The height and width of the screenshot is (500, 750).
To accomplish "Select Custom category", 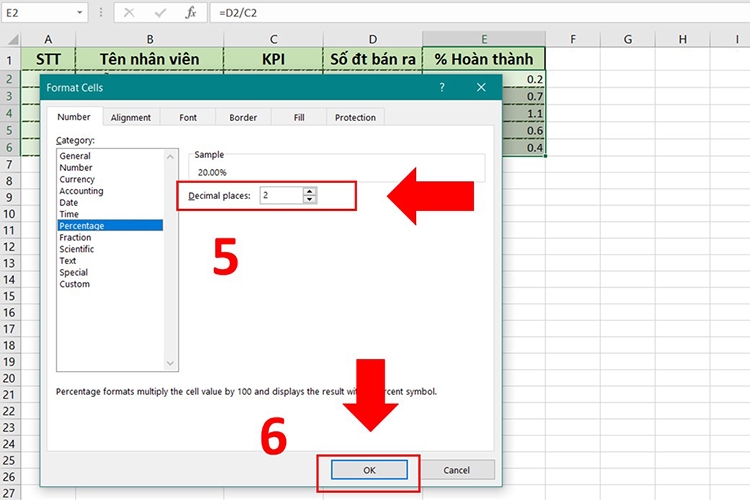I will [110, 284].
